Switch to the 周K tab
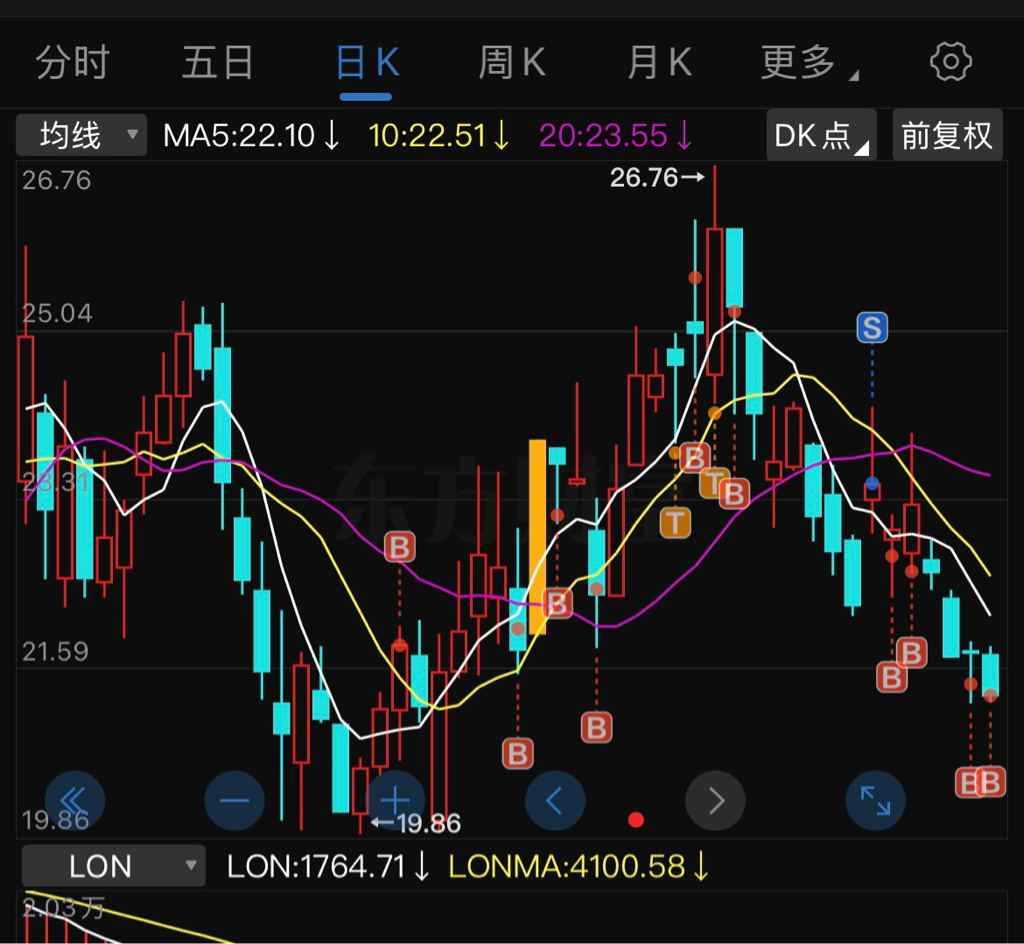 pyautogui.click(x=512, y=63)
